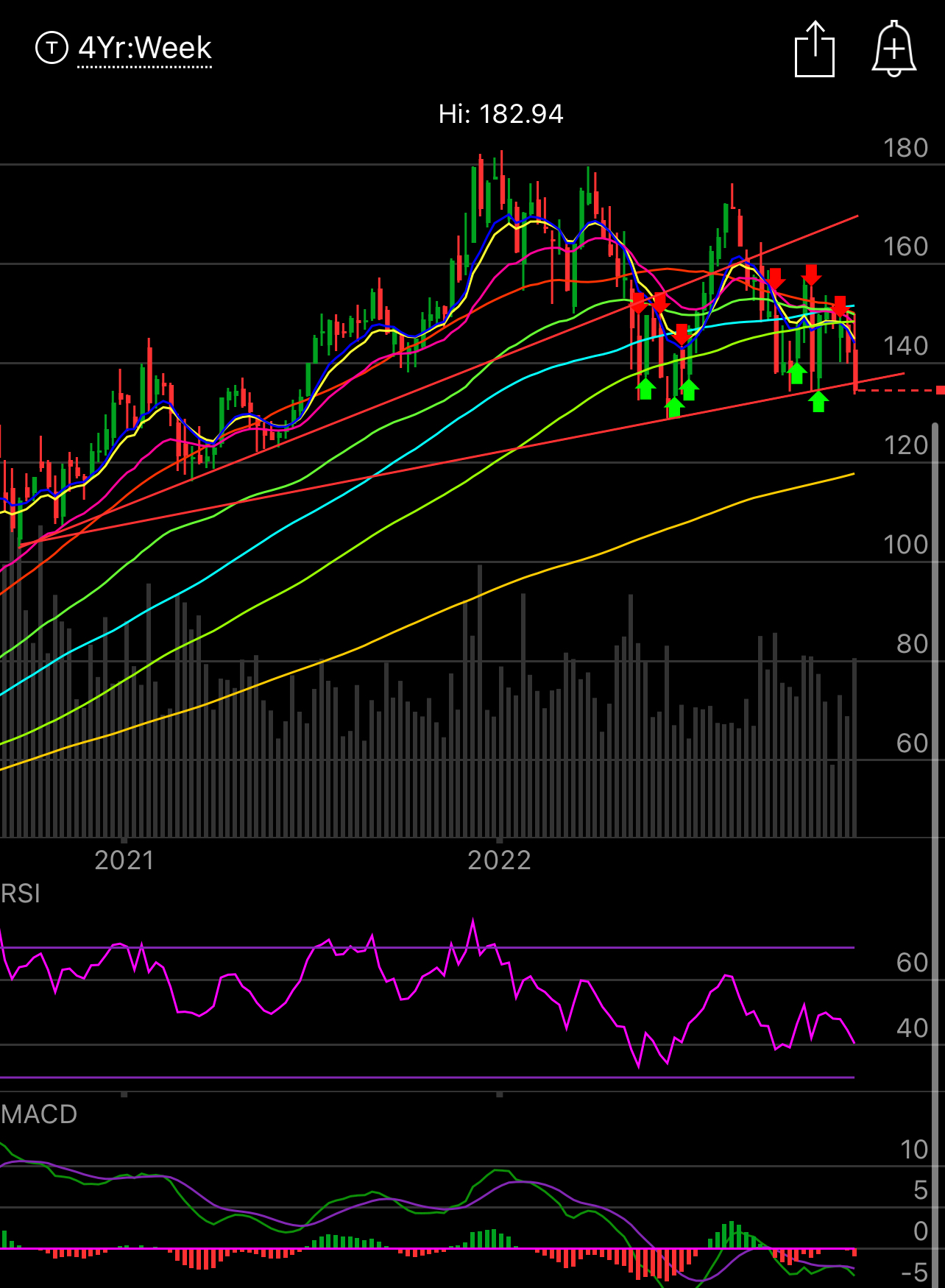945x1288 pixels.
Task: Tap the MACD 10 axis label
Action: (914, 1150)
